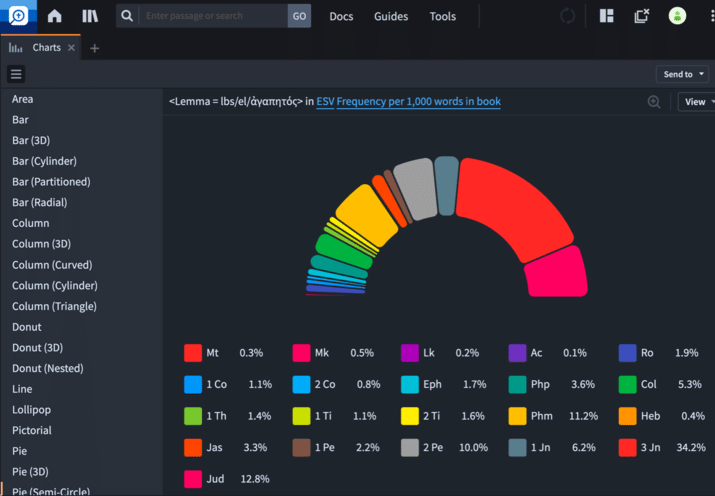This screenshot has height=496, width=715.
Task: Expand the Send to dropdown
Action: coord(683,74)
